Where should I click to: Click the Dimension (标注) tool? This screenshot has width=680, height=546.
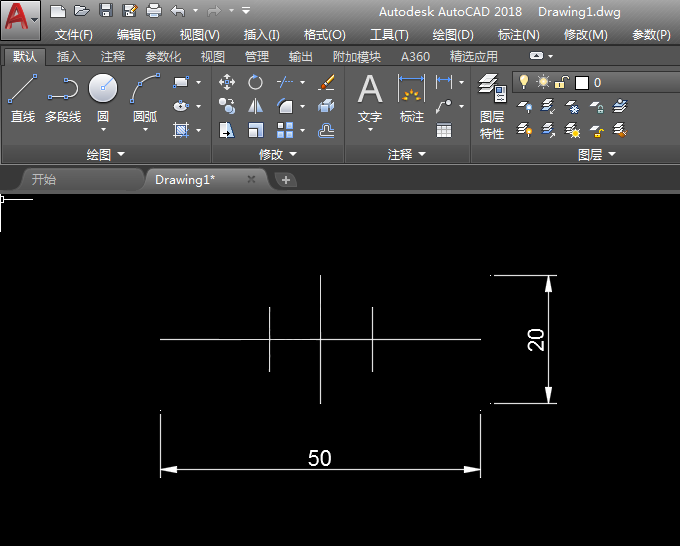pyautogui.click(x=411, y=98)
